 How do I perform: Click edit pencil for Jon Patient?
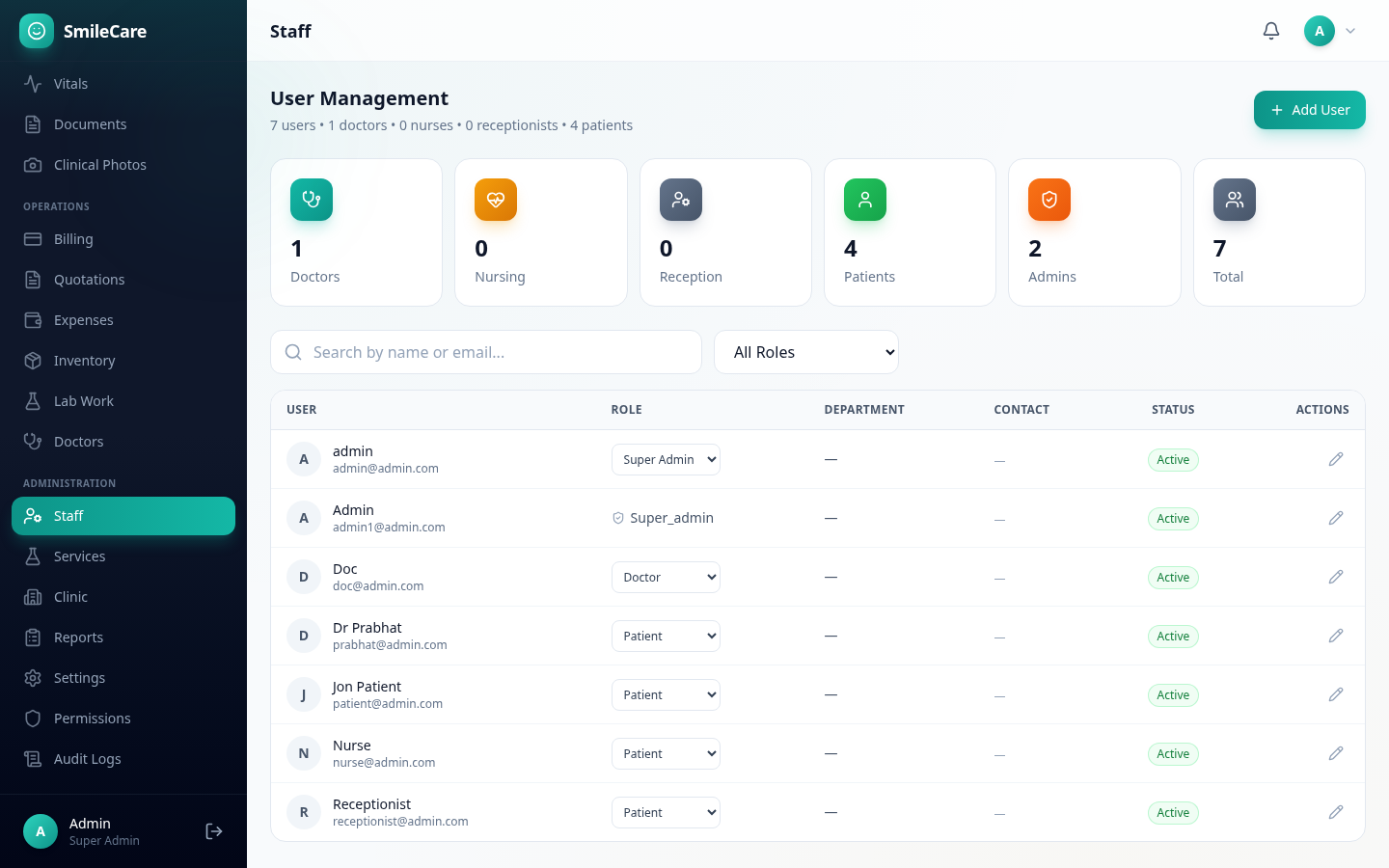point(1336,694)
